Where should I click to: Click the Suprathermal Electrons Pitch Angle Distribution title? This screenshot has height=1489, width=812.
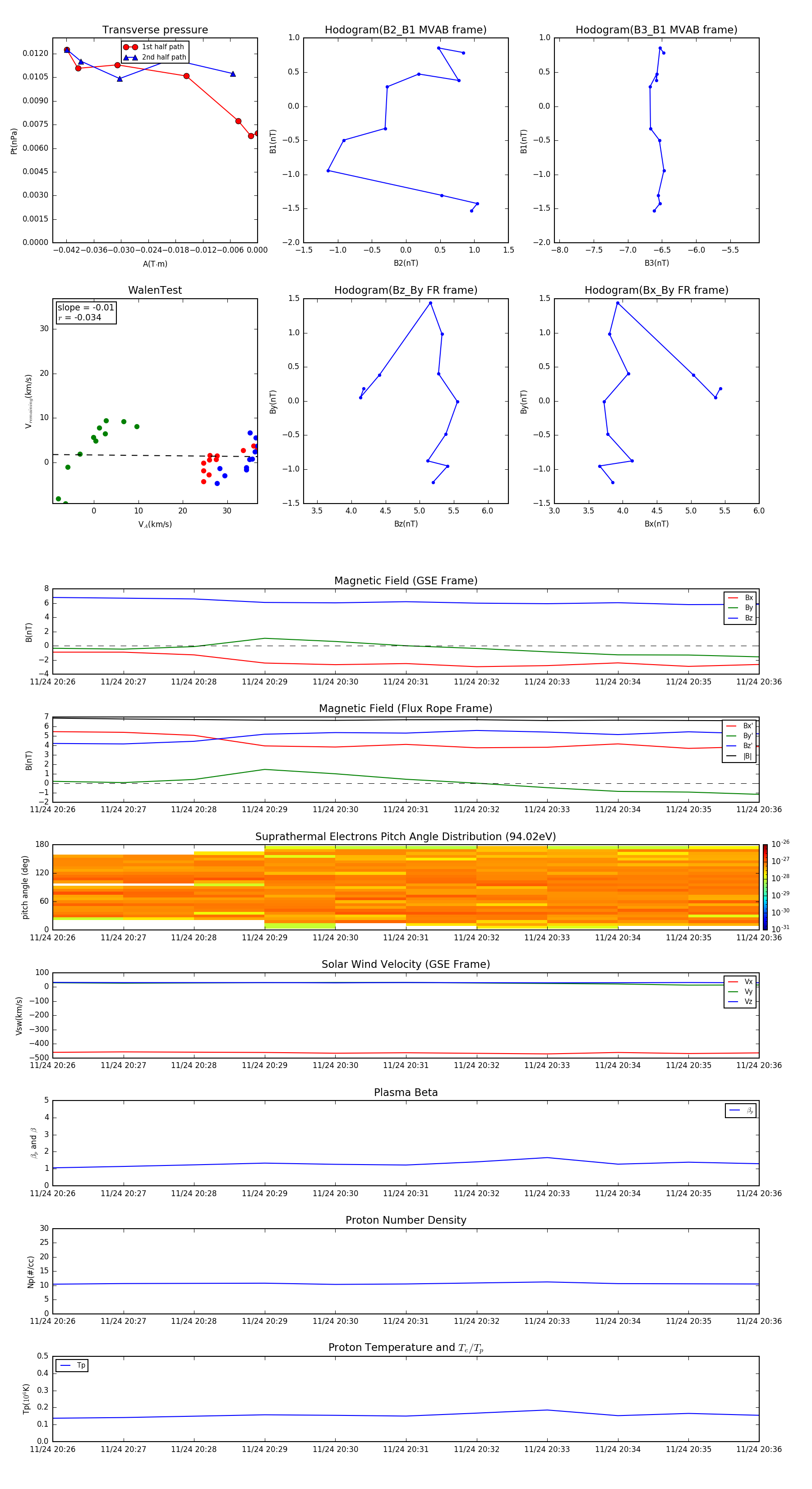406,837
